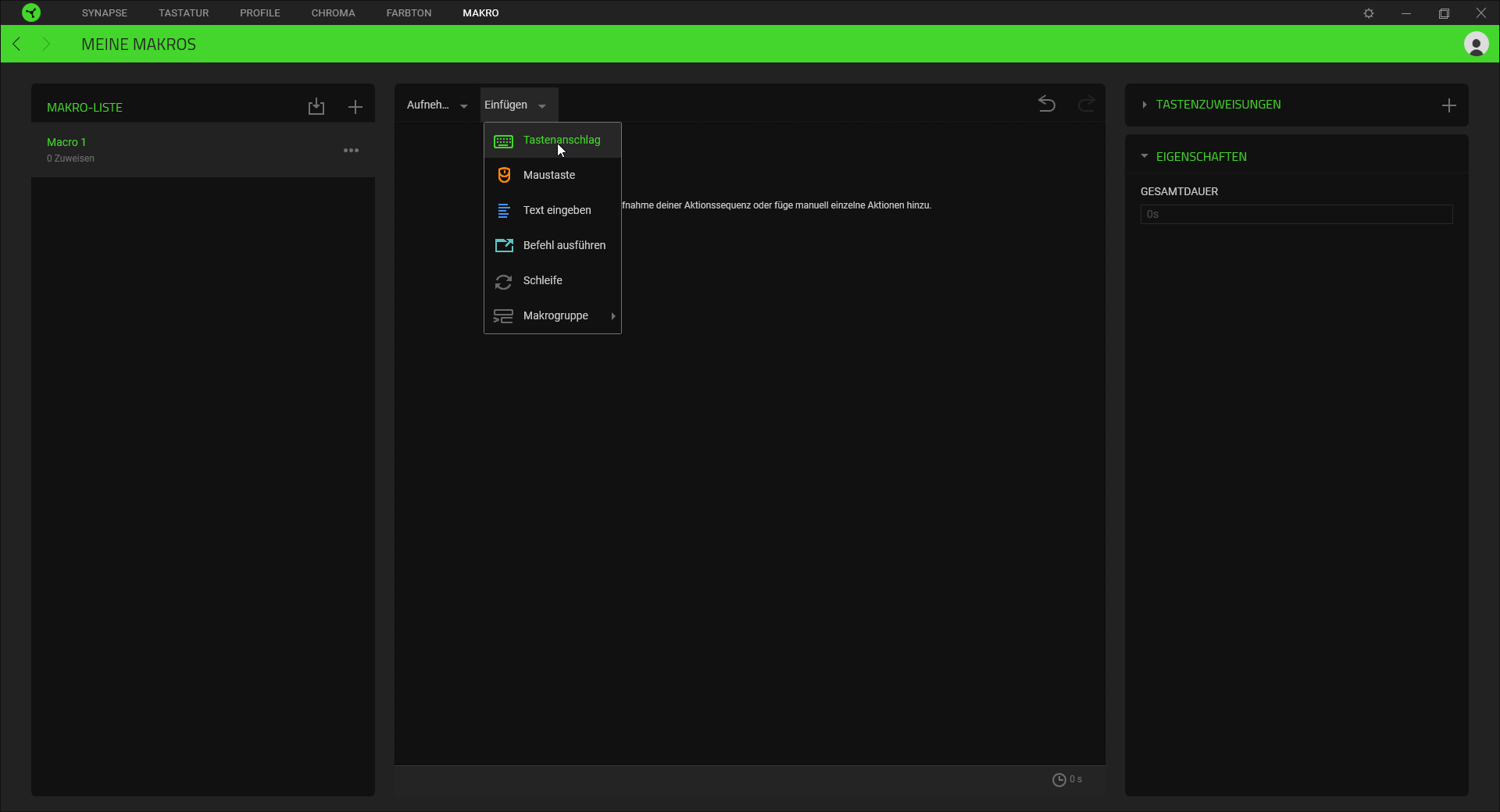Add key assignment with plus icon

coord(1448,105)
